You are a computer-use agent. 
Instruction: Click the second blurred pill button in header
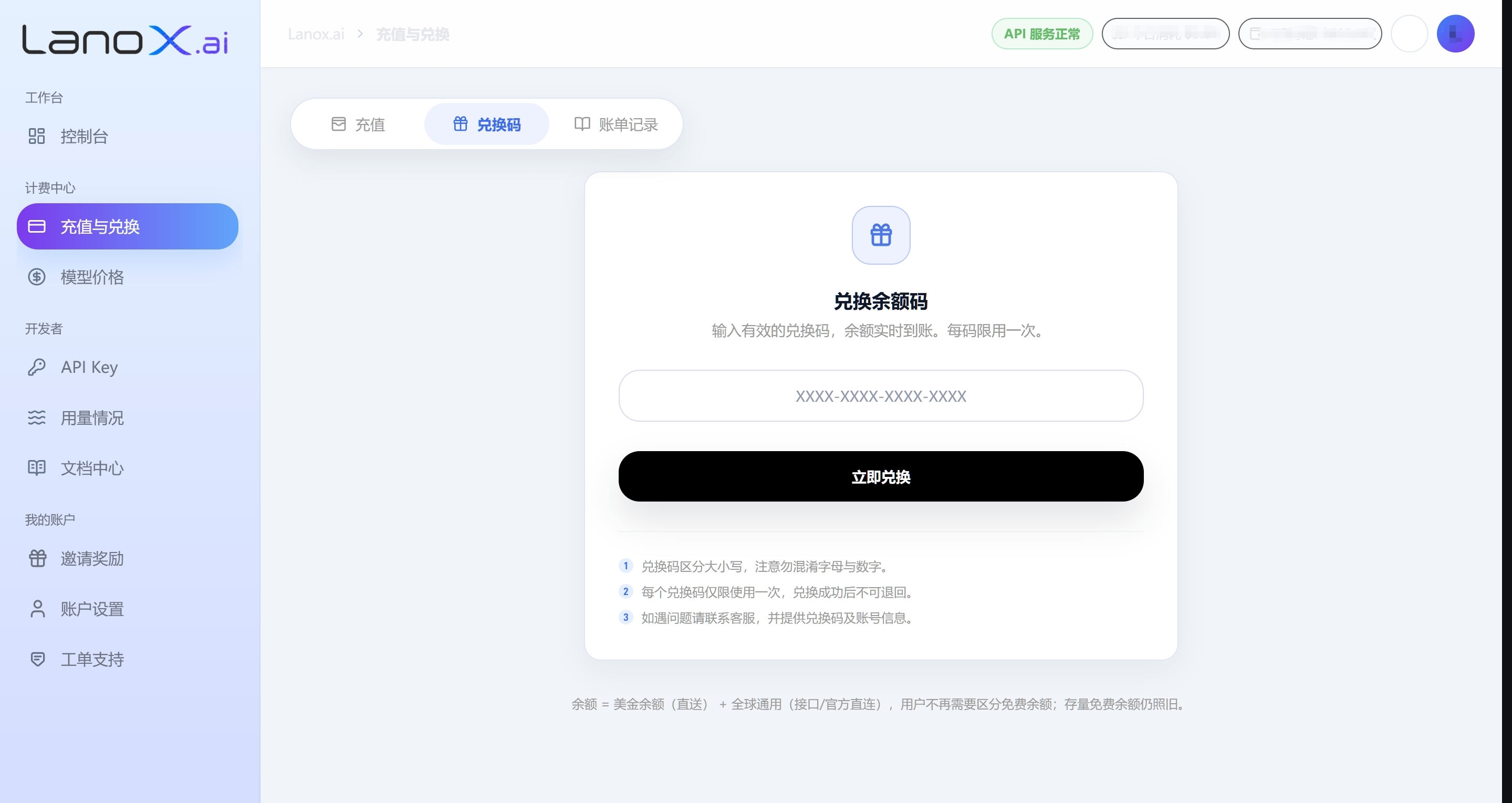point(1310,34)
